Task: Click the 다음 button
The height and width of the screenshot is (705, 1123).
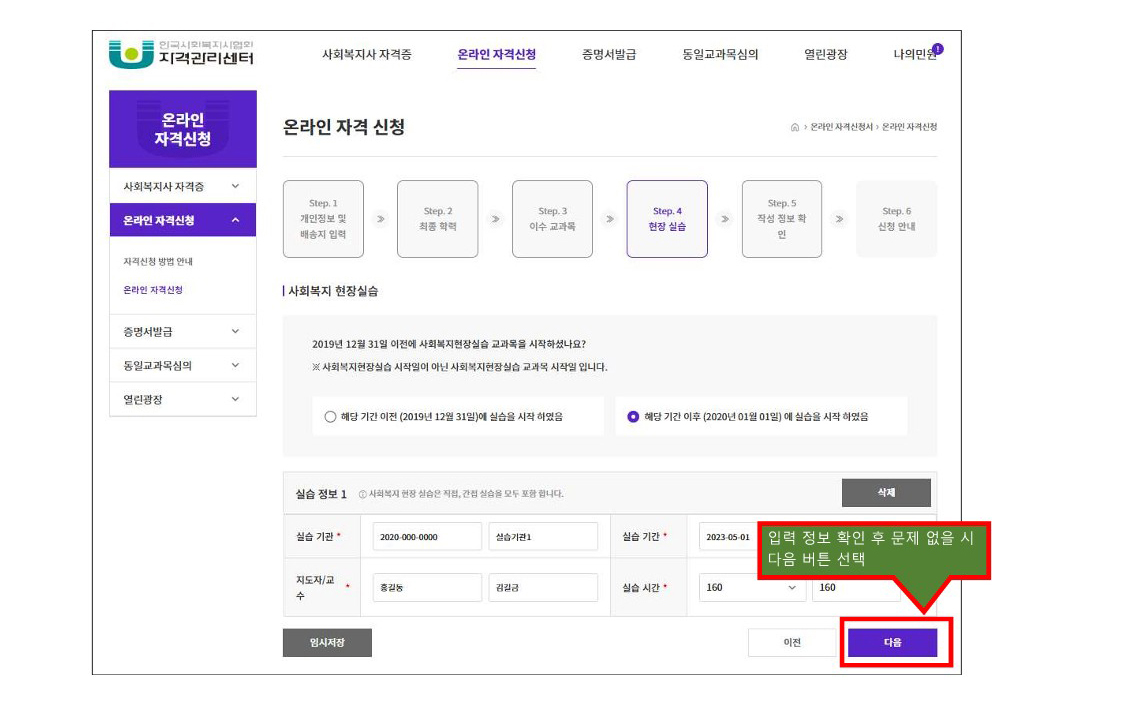Action: click(x=892, y=643)
